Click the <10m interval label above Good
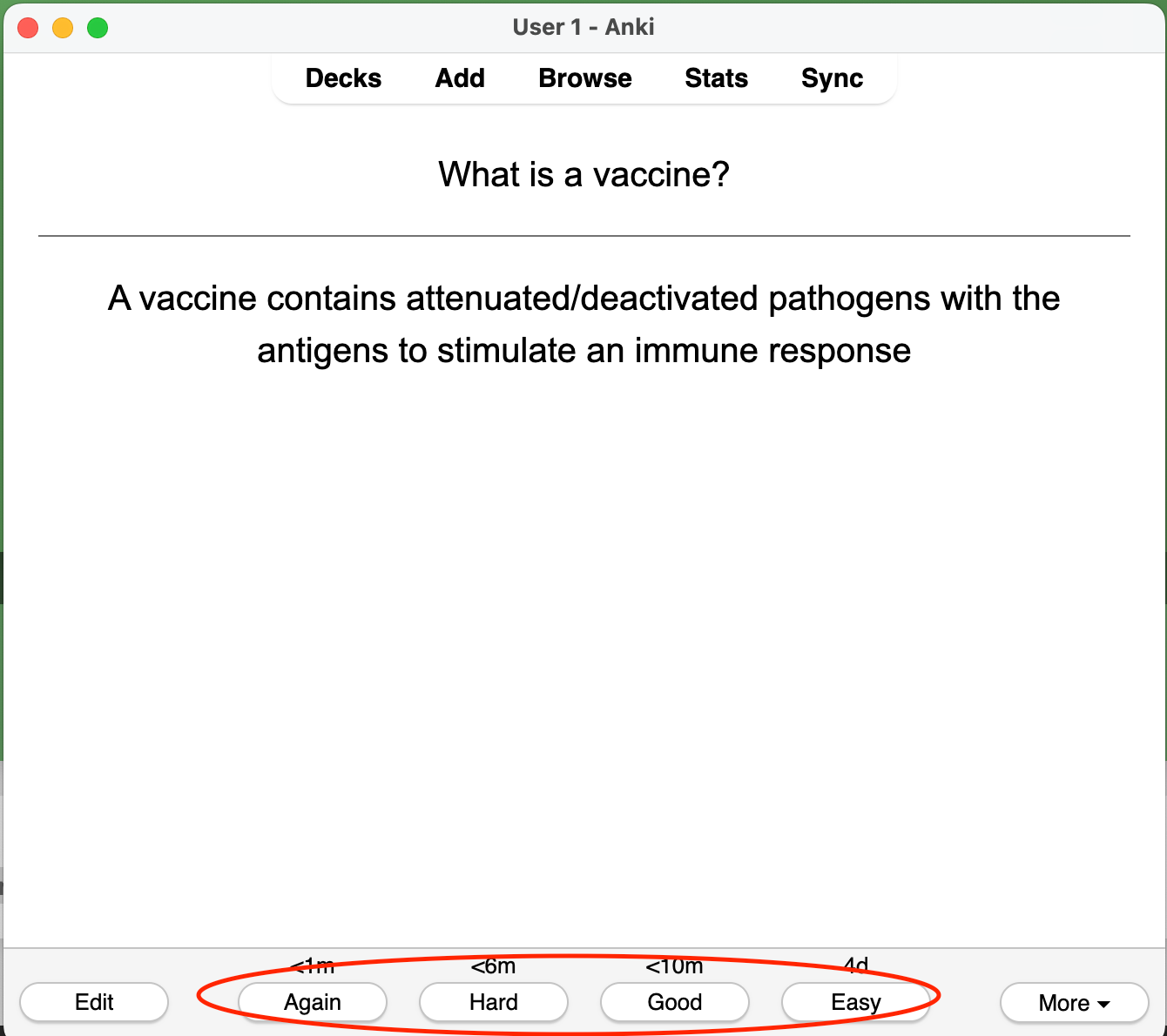Screen dimensions: 1167x1036 click(x=675, y=966)
